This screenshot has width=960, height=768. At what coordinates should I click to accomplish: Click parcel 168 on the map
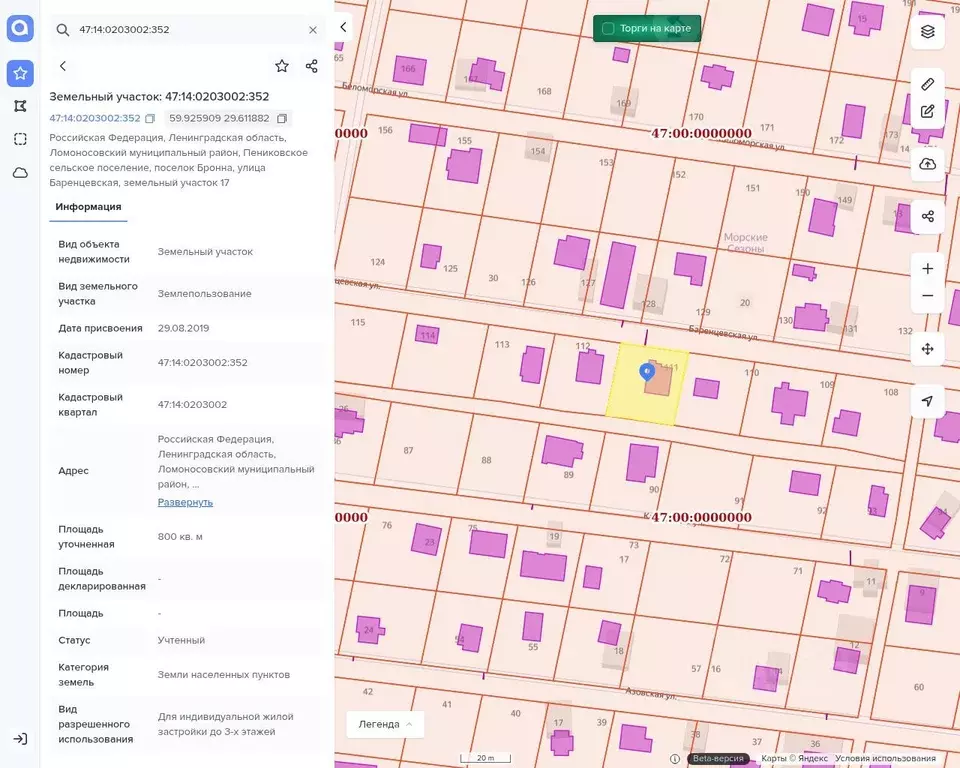(544, 91)
